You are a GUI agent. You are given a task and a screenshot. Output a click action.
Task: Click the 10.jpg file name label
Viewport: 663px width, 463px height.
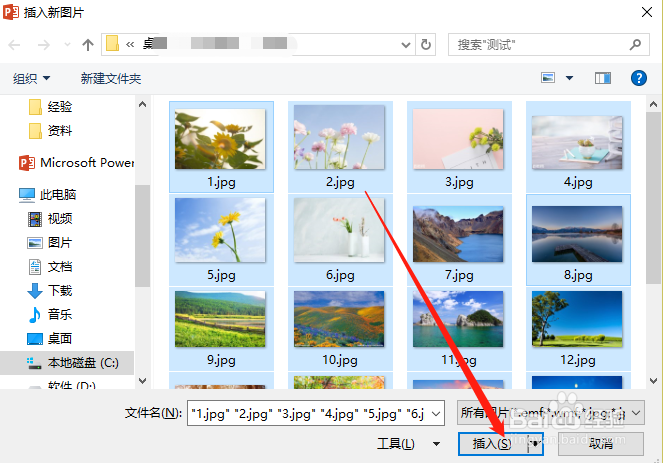click(340, 360)
